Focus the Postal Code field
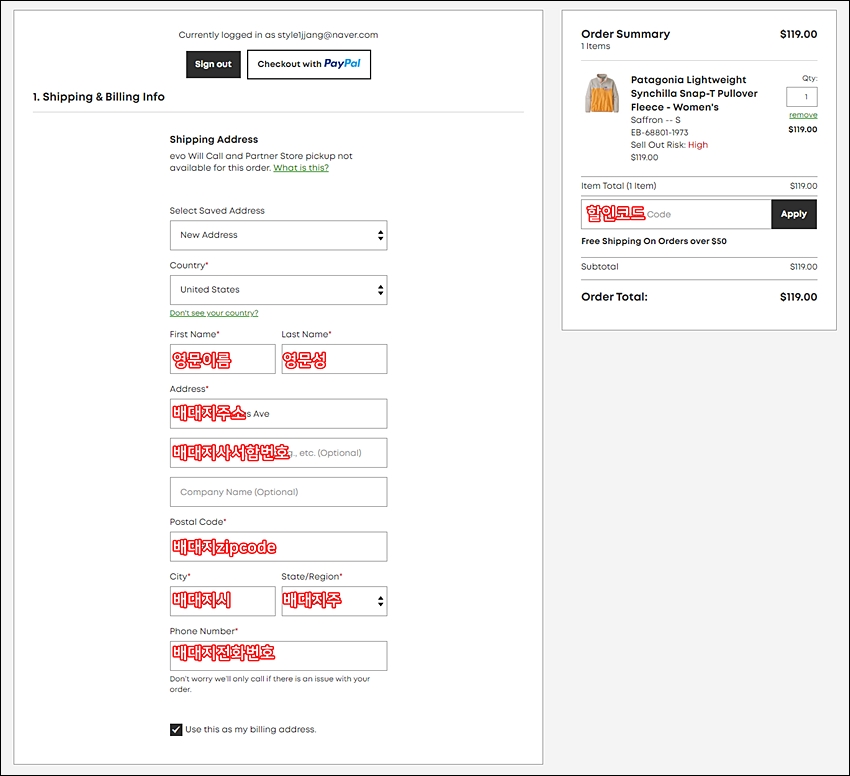Viewport: 850px width, 776px height. pos(279,547)
